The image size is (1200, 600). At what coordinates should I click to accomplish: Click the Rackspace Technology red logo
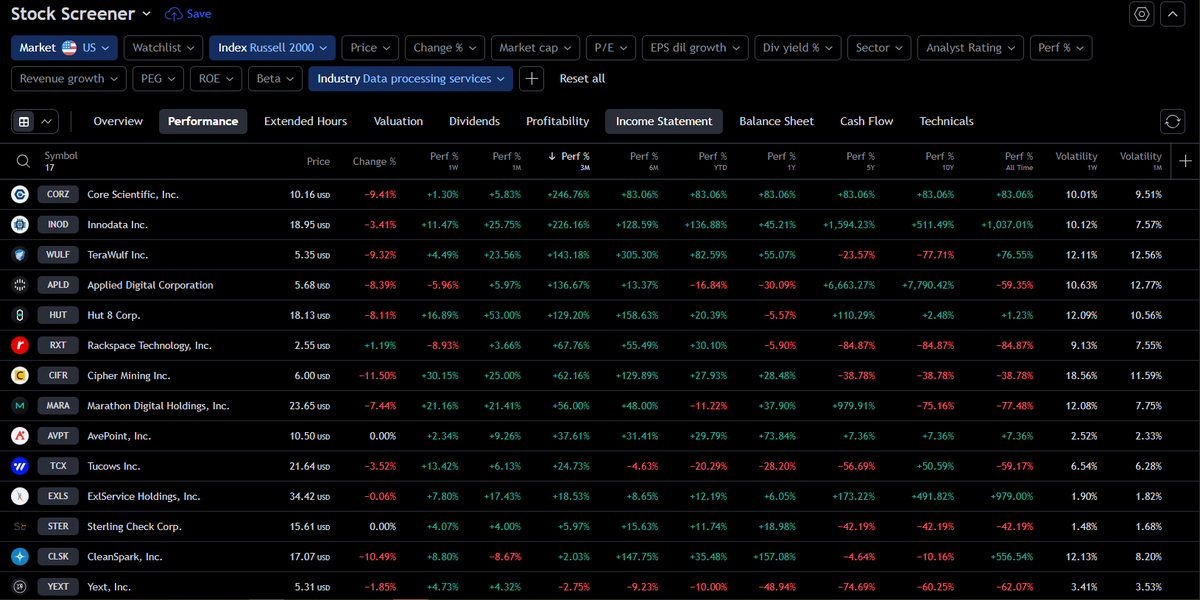(x=19, y=345)
